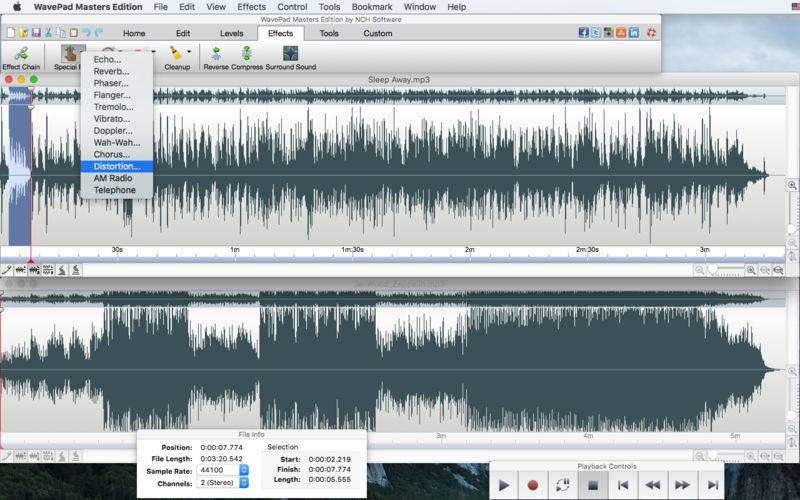Share via the Facebook icon
The image size is (800, 500).
(x=584, y=33)
